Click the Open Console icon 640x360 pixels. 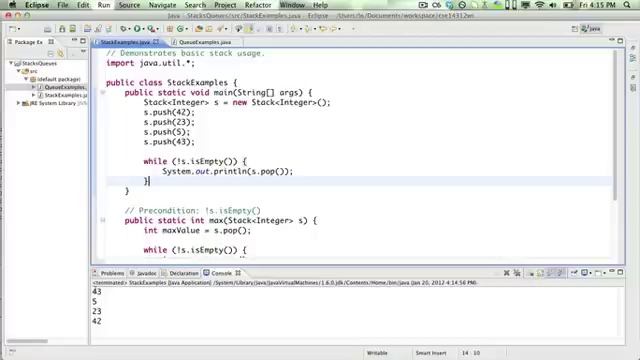(598, 273)
